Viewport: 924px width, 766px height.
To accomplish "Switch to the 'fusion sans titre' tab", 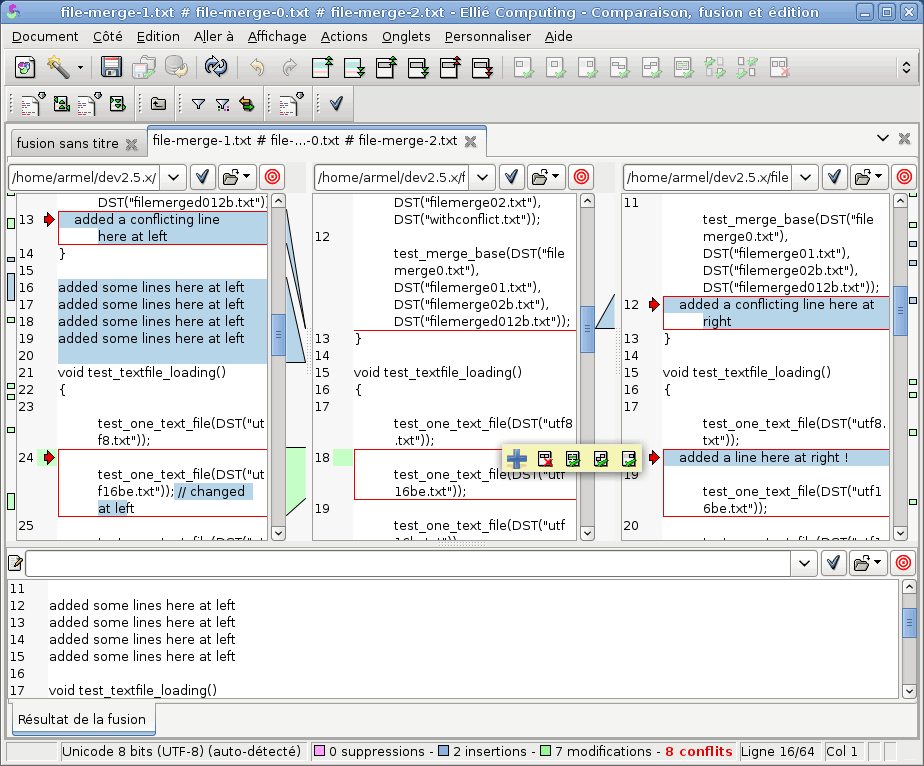I will (70, 143).
